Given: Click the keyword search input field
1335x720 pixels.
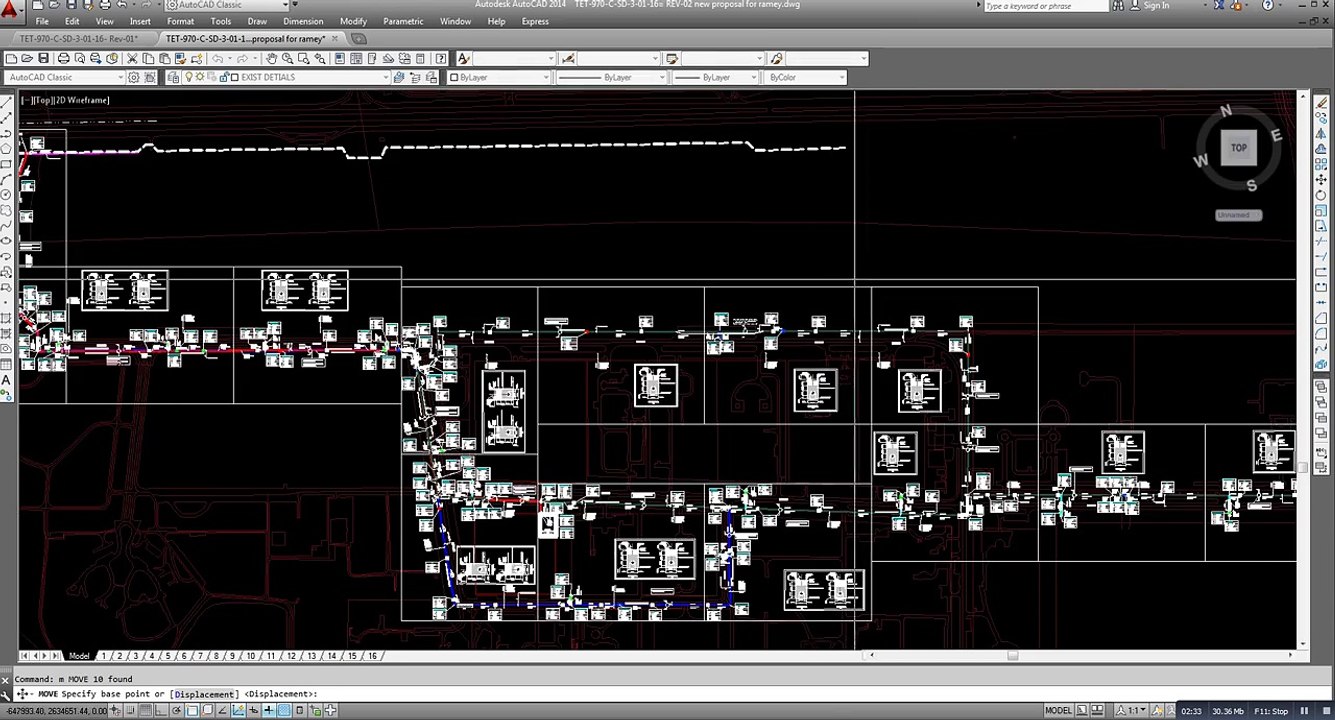Looking at the screenshot, I should pyautogui.click(x=1045, y=6).
